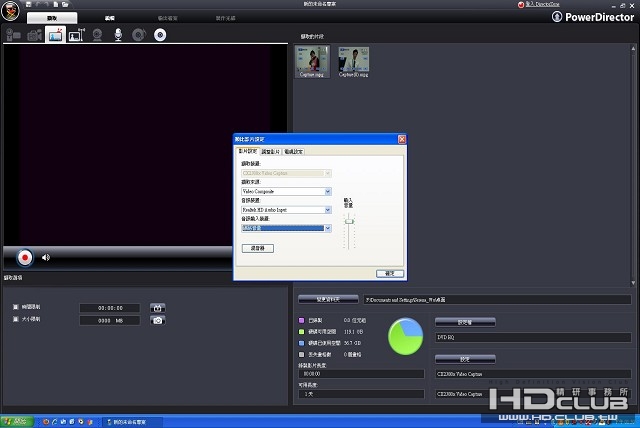Click the change folder button
Viewport: 640px width, 428px height.
pos(327,299)
